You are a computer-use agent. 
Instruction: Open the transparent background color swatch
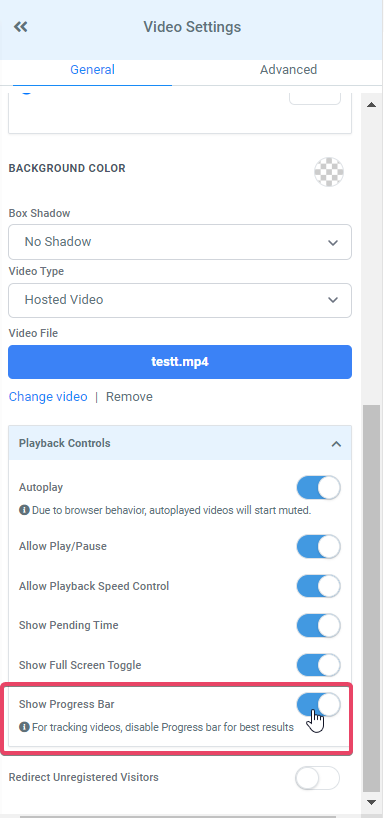click(329, 172)
